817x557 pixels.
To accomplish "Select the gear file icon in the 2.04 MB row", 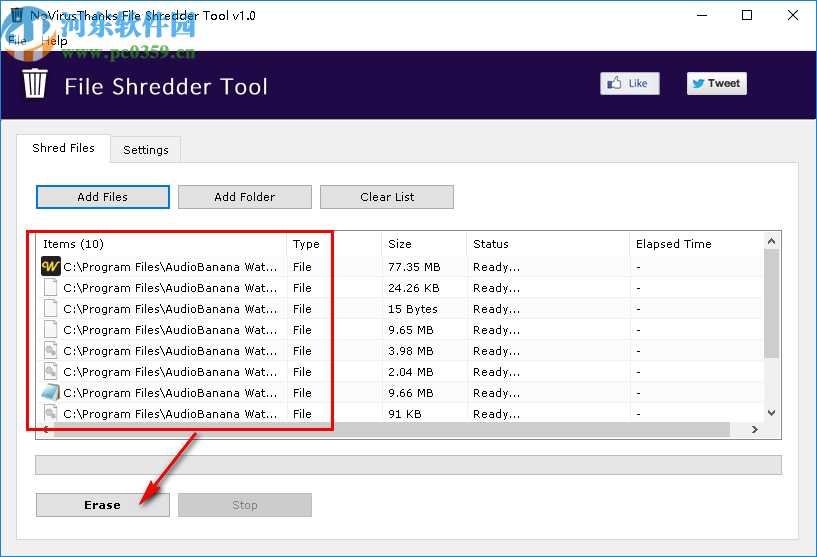I will pos(51,372).
